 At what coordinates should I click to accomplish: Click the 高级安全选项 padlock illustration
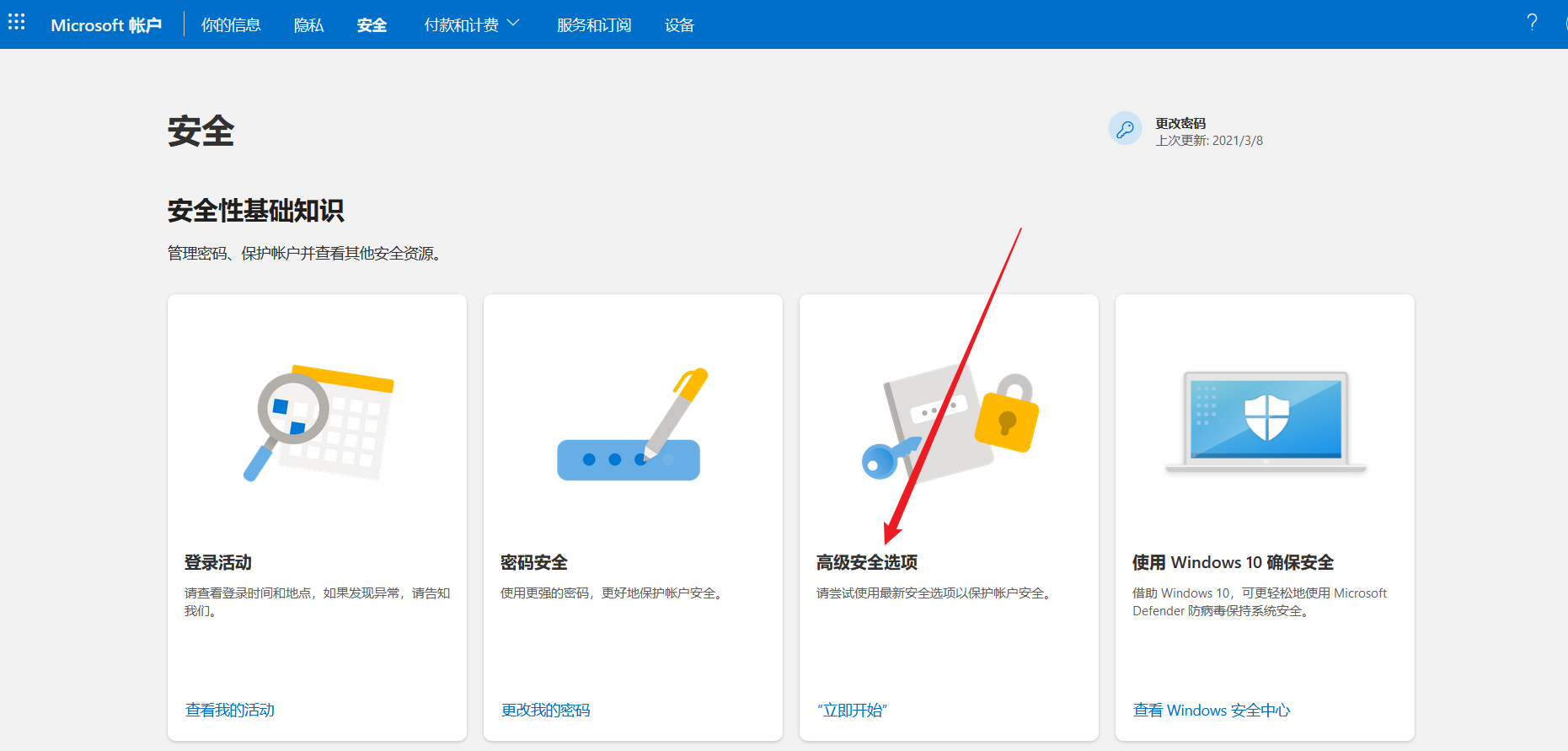(950, 423)
